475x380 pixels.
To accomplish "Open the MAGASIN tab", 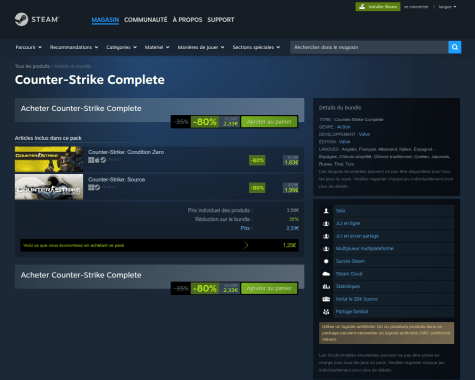I will coord(105,20).
